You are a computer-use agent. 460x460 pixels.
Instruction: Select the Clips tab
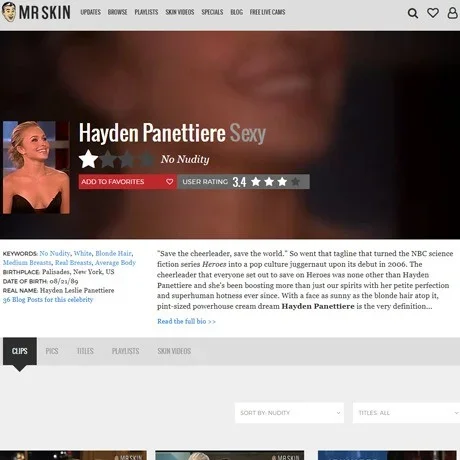coord(20,351)
